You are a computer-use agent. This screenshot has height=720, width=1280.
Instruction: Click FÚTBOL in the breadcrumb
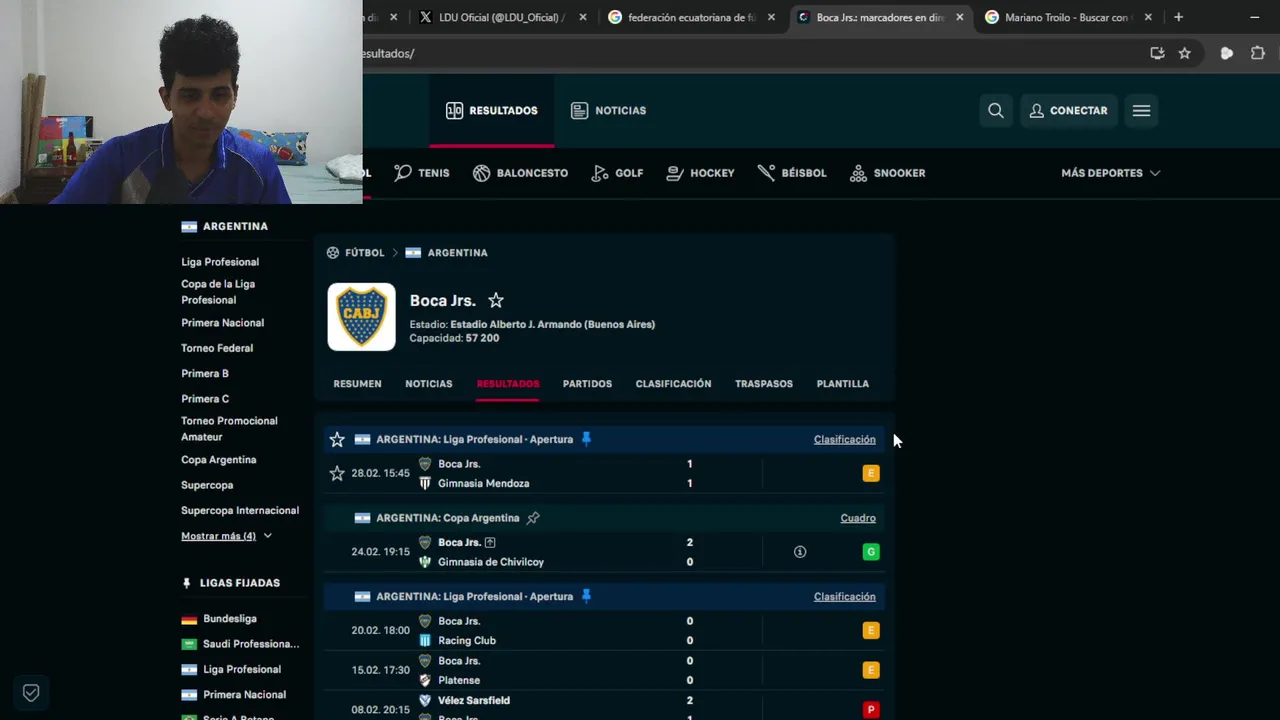tap(364, 253)
